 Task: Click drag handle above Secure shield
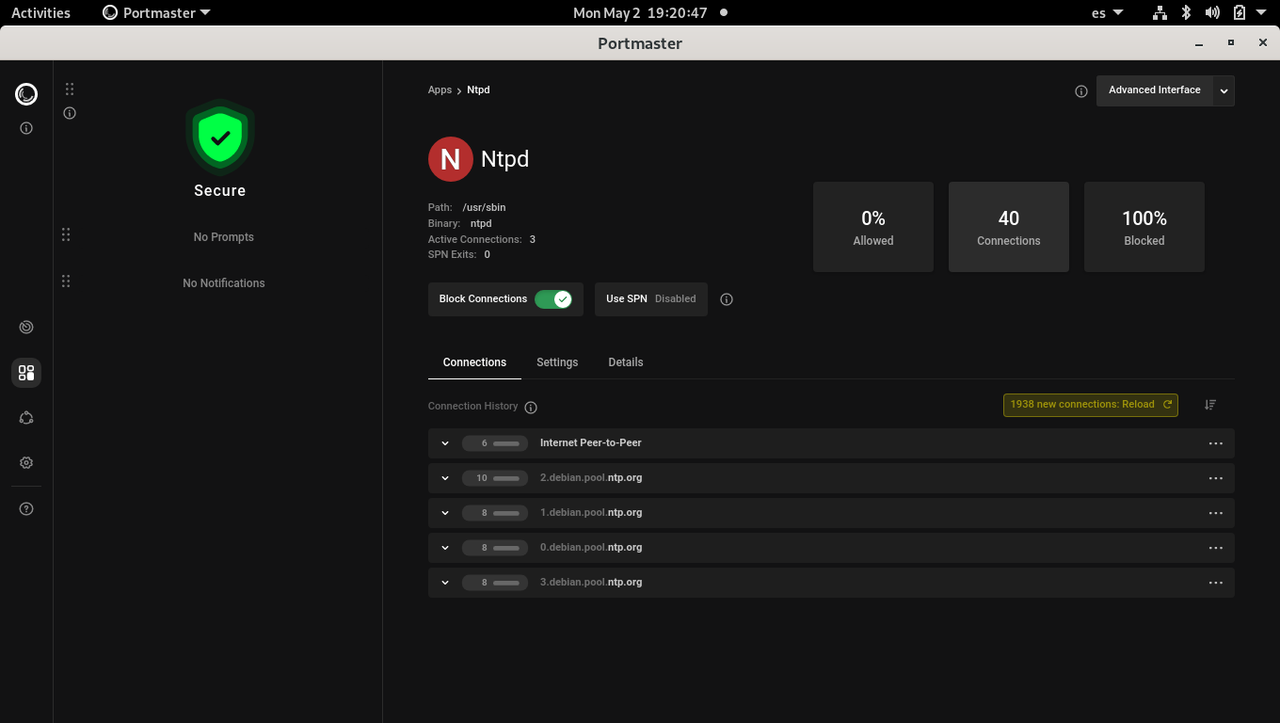[70, 89]
